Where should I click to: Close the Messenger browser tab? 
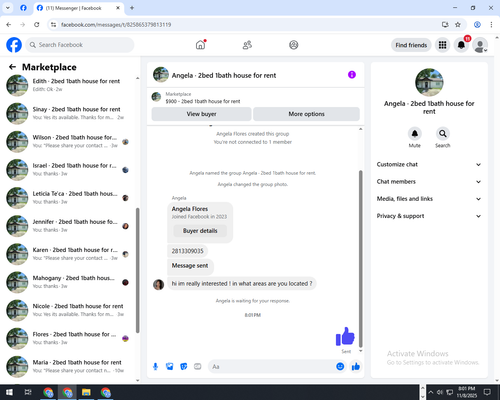point(118,8)
